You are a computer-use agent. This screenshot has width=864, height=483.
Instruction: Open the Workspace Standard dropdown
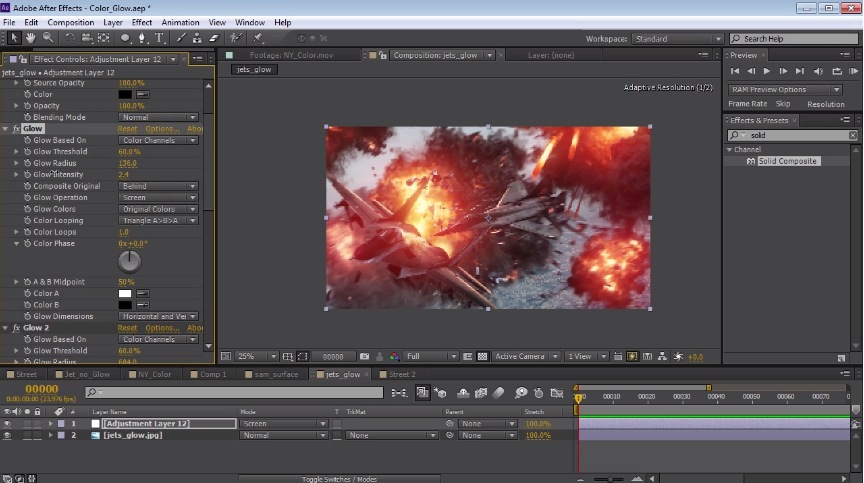pos(672,39)
